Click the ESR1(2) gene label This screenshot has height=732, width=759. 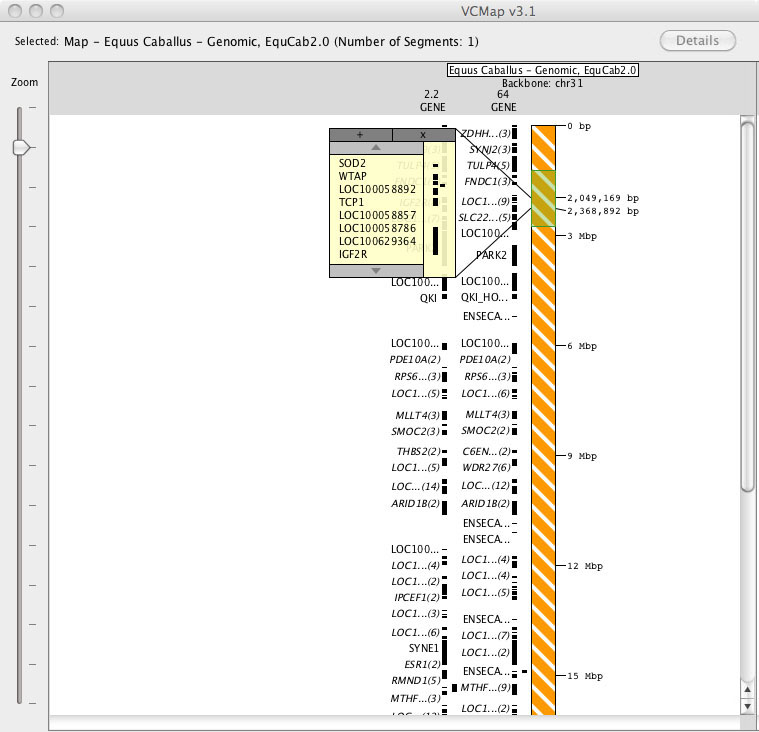(x=422, y=664)
